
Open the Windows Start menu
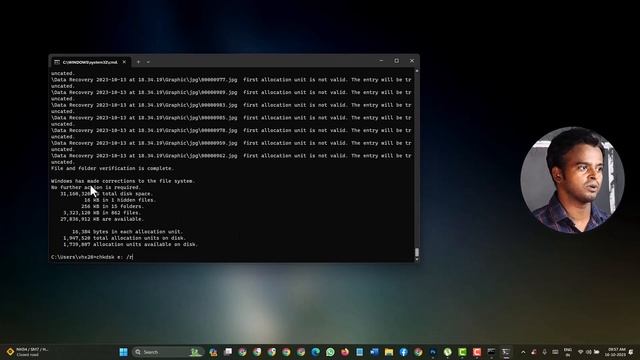[123, 352]
